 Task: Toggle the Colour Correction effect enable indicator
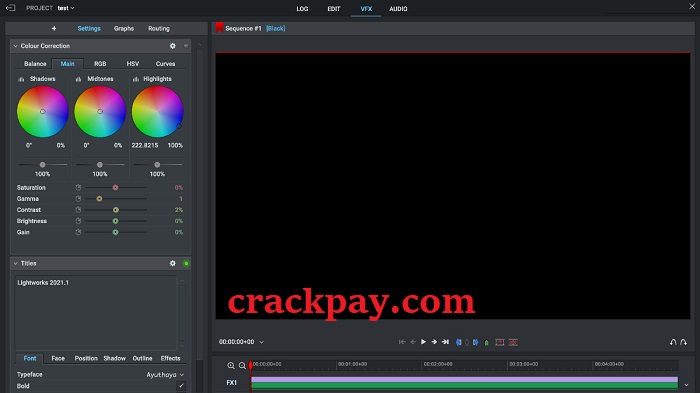click(x=186, y=46)
